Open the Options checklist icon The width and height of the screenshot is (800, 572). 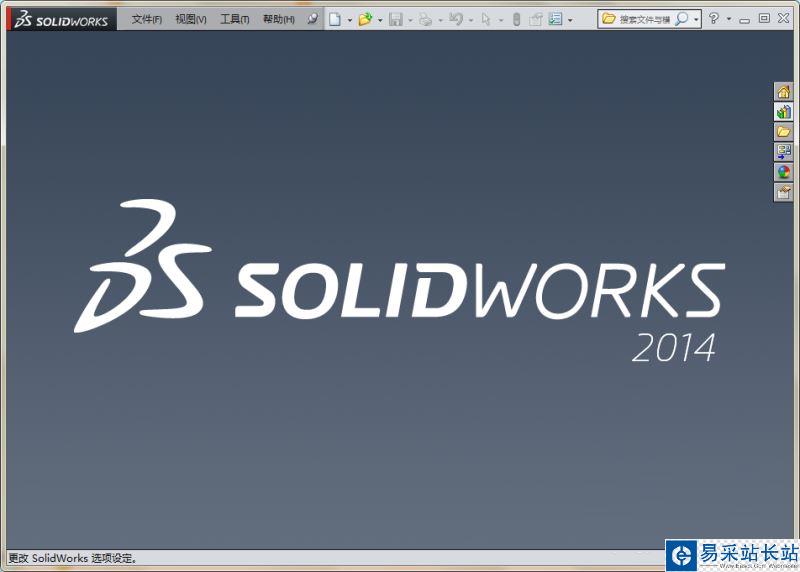point(555,19)
